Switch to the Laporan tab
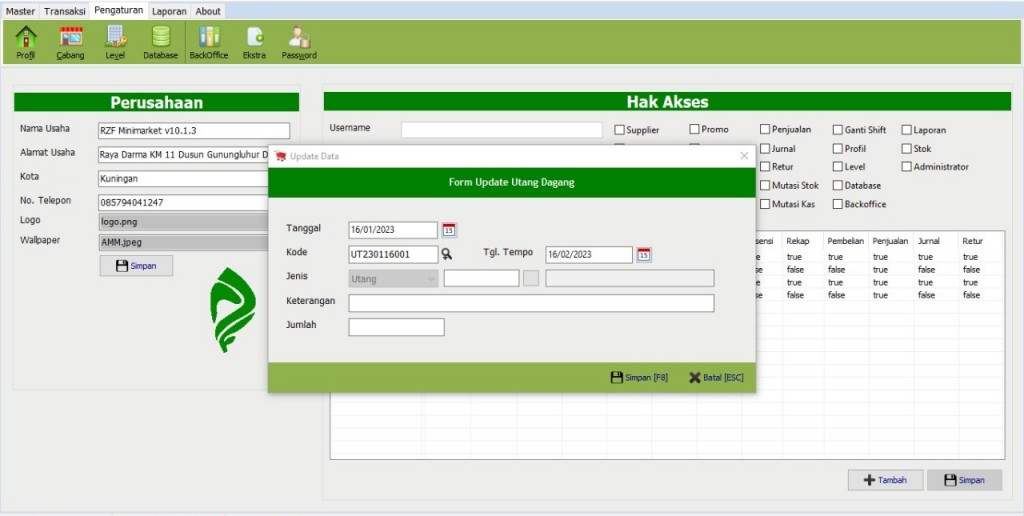The image size is (1024, 516). [169, 11]
